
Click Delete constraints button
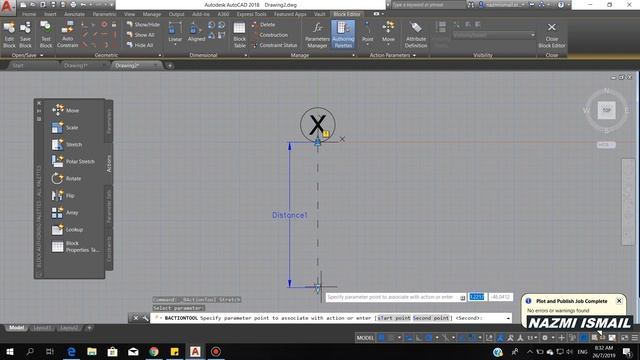pos(263,24)
